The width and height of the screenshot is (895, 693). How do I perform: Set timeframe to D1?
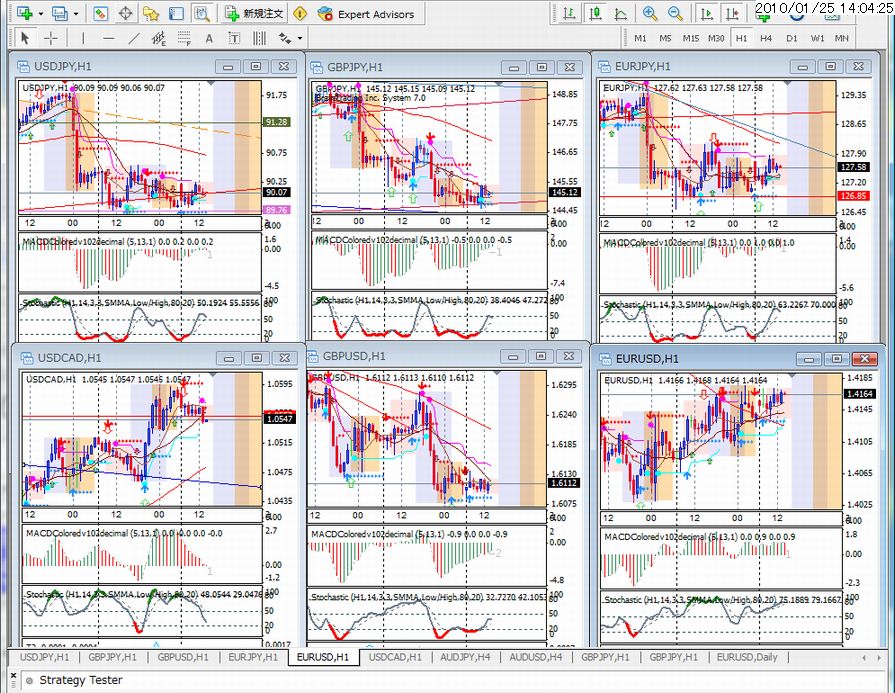pyautogui.click(x=792, y=38)
